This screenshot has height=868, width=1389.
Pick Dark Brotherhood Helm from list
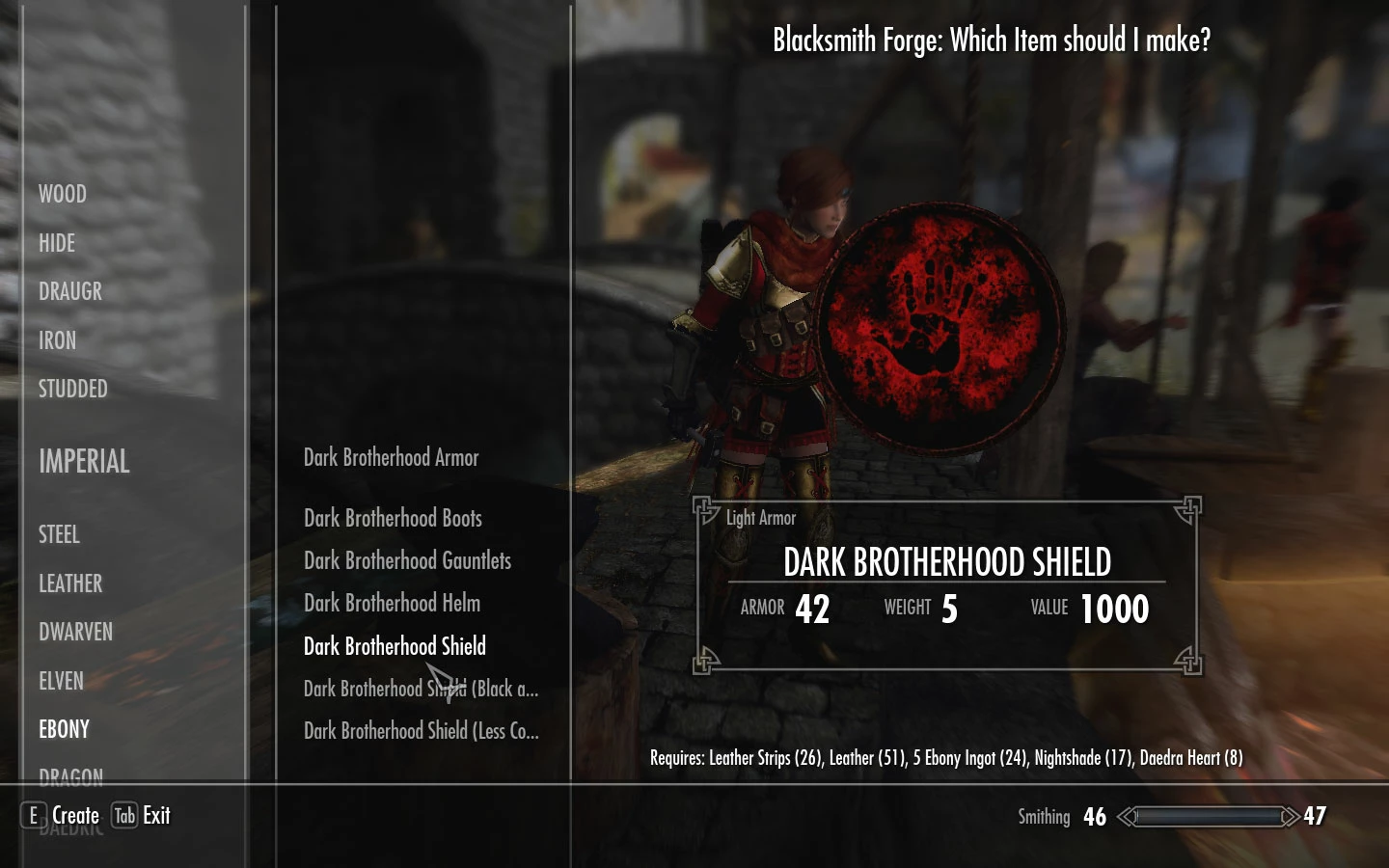point(392,603)
